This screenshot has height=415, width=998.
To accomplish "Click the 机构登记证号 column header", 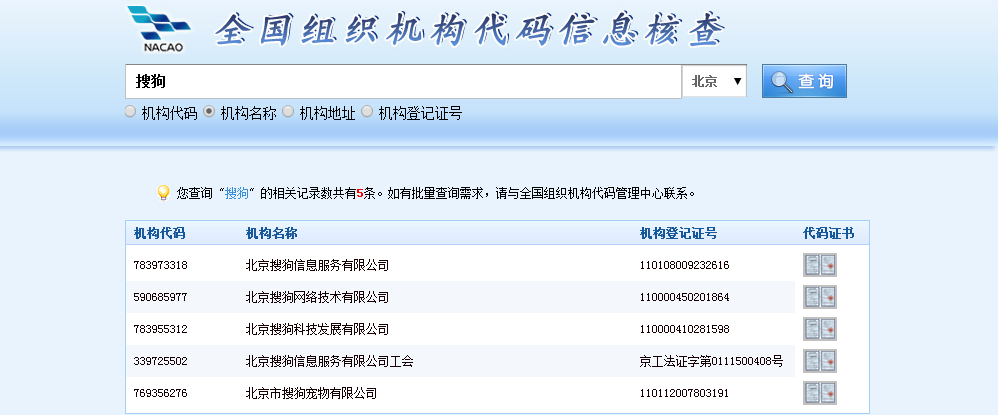I will (x=678, y=234).
